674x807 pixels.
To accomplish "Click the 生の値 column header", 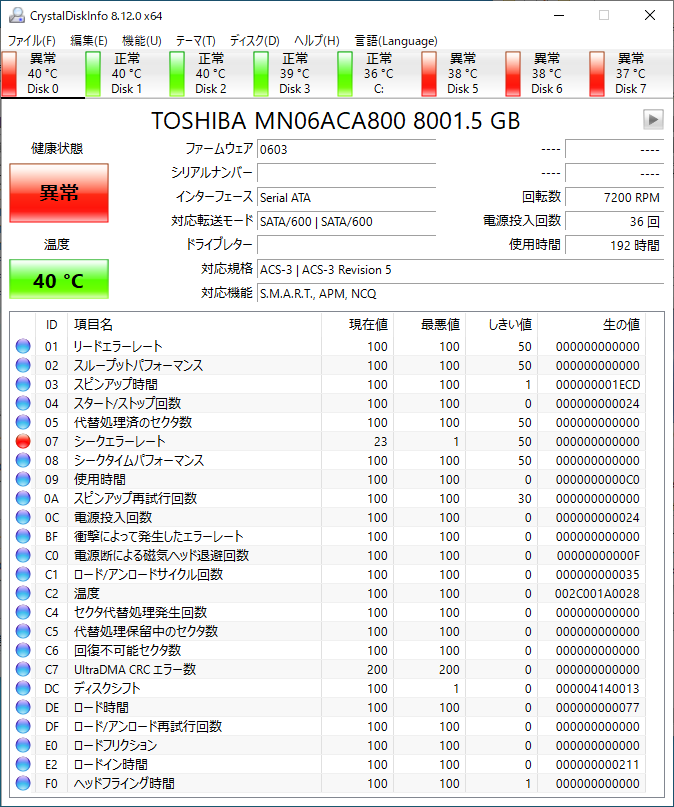I will click(592, 324).
